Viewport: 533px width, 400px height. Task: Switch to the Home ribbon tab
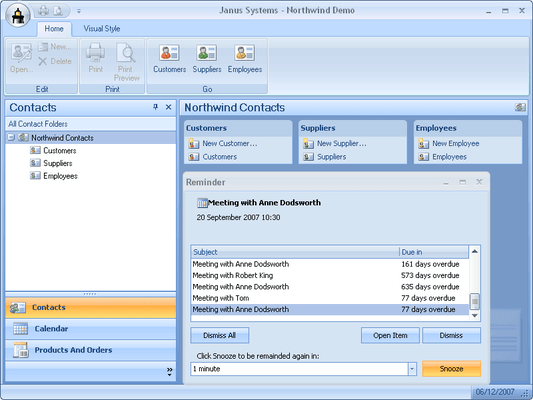(54, 29)
